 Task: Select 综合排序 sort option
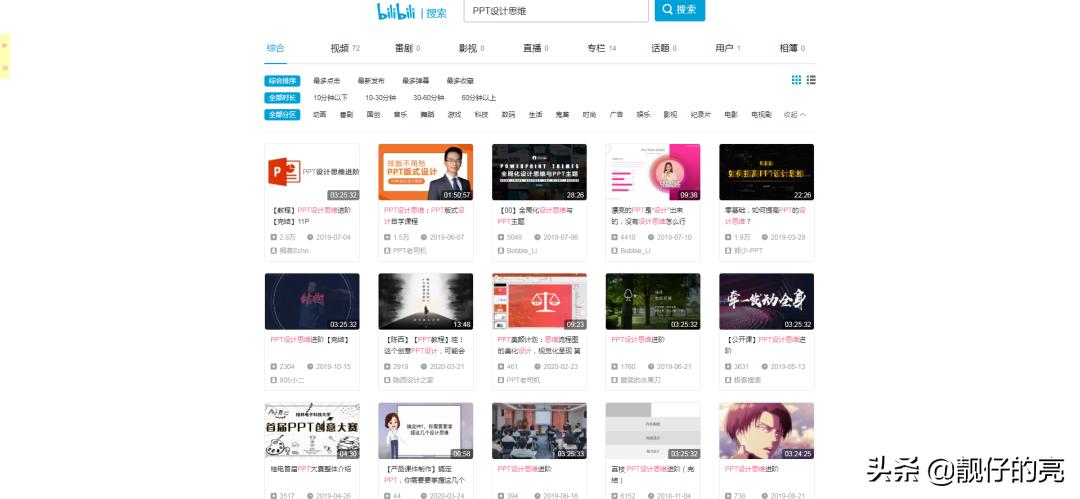pos(282,81)
